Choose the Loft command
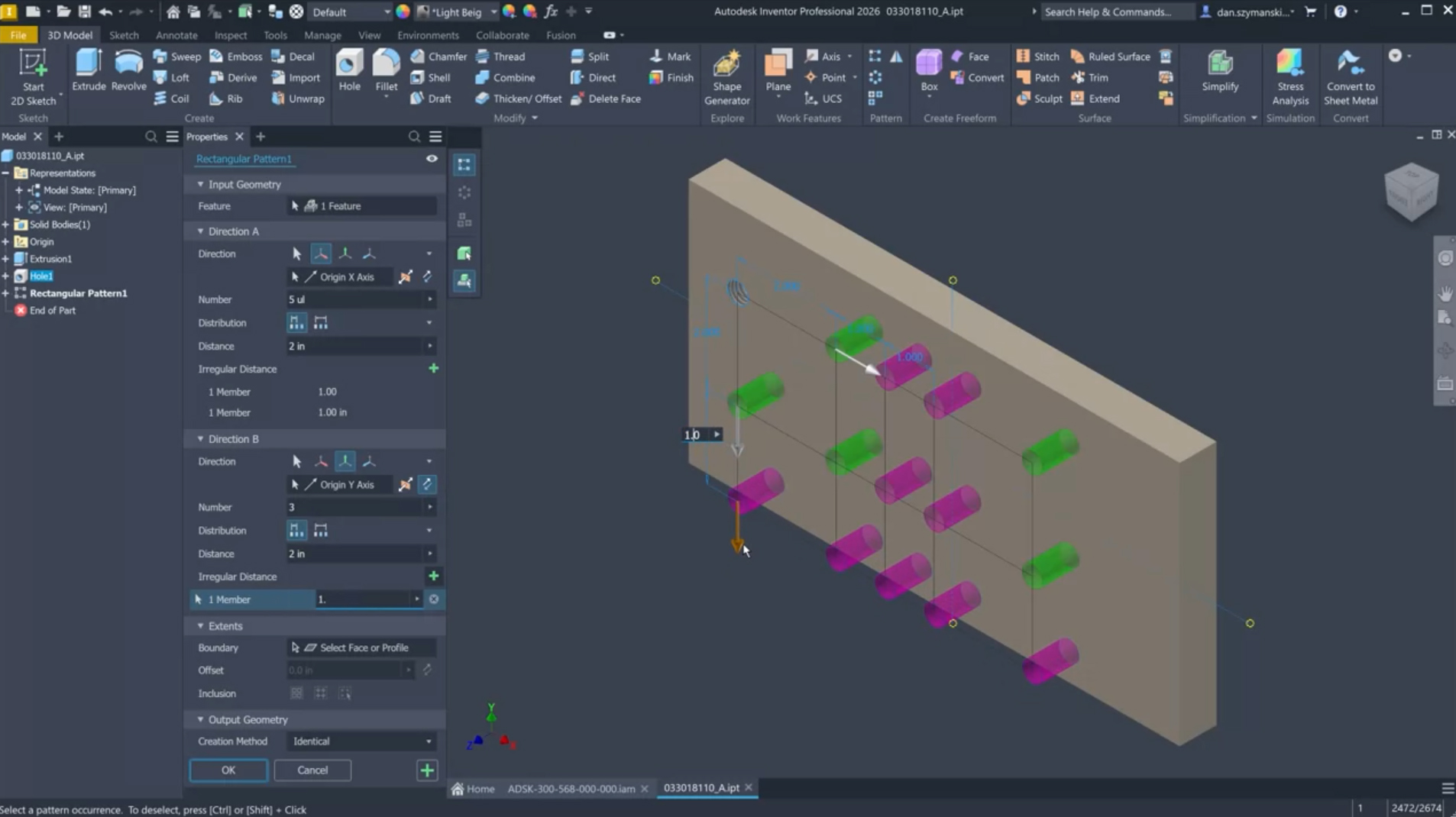The height and width of the screenshot is (817, 1456). (172, 77)
